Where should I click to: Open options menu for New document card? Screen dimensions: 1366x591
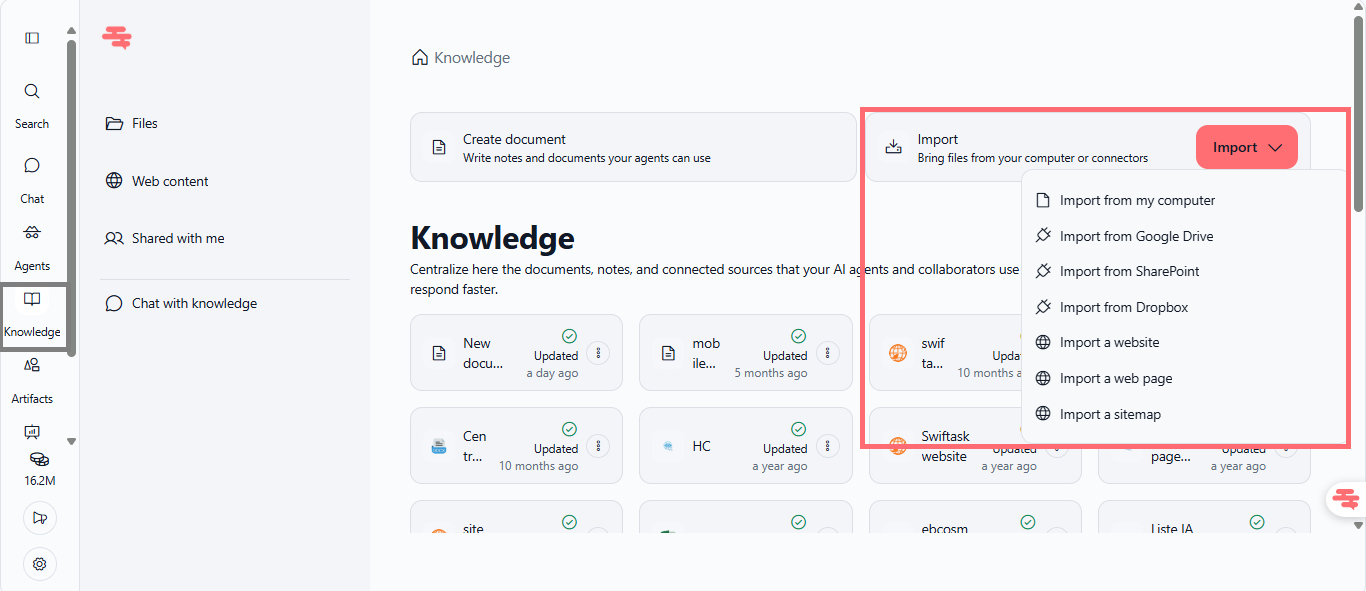click(598, 353)
